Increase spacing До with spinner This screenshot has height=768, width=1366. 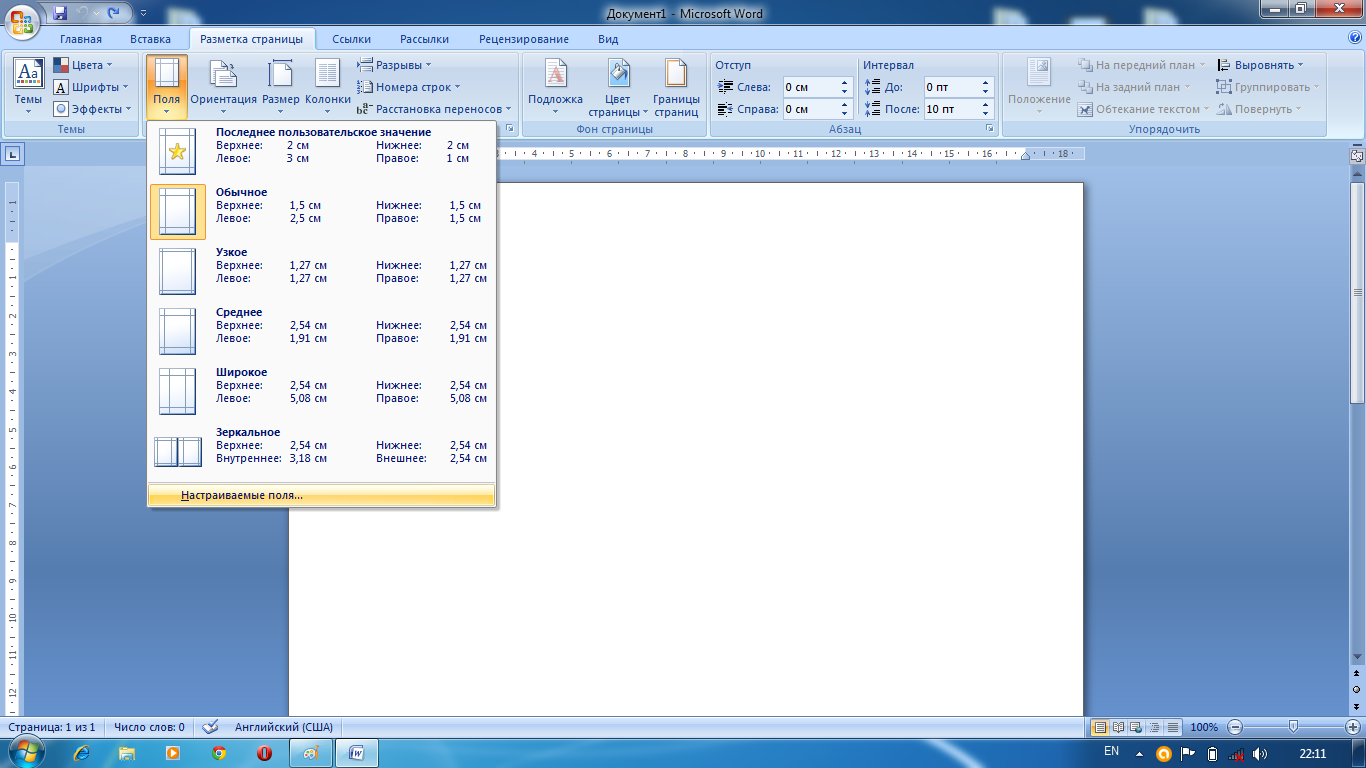click(x=986, y=83)
